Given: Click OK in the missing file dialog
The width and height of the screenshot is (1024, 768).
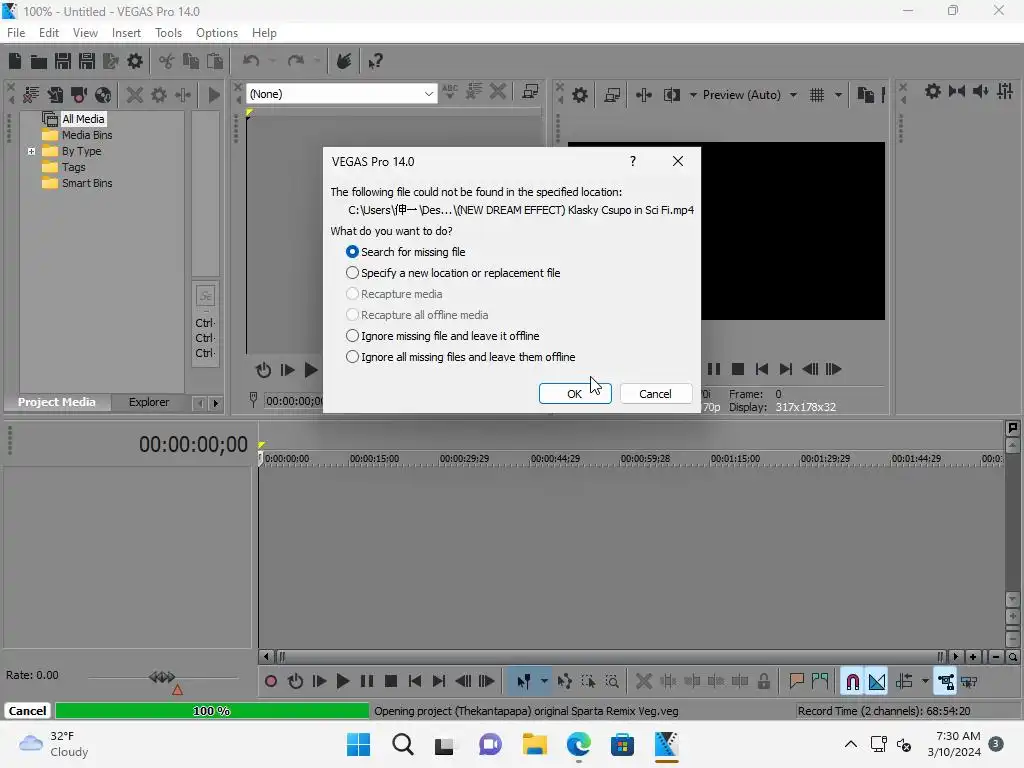Looking at the screenshot, I should [x=575, y=394].
